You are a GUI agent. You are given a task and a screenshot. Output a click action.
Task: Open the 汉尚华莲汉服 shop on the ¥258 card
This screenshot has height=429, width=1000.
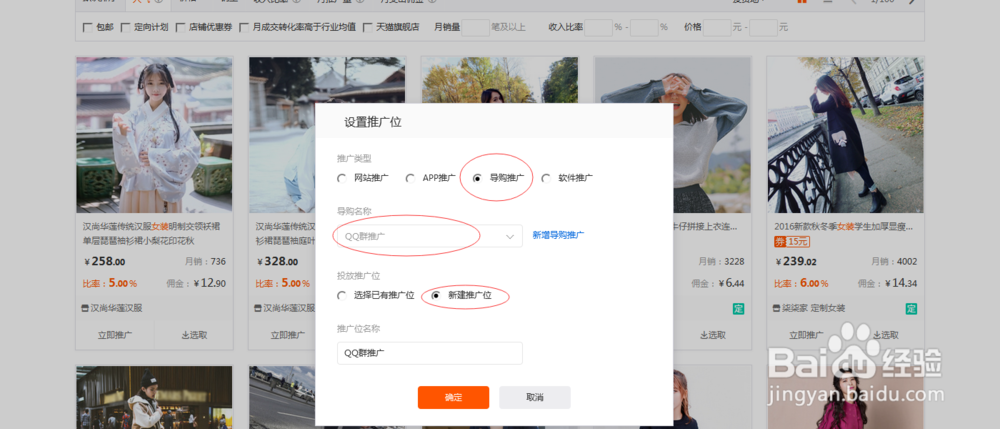click(x=117, y=308)
